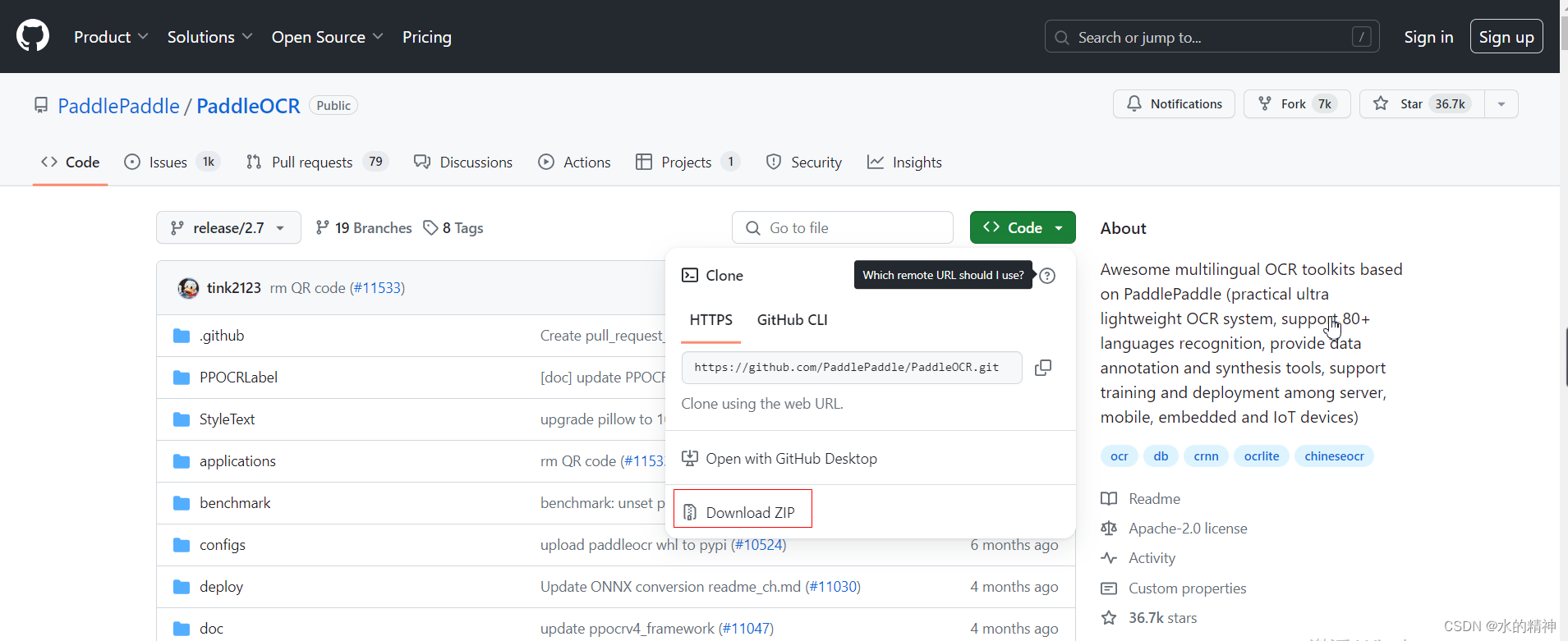Switch to the Security tab
Screen dimensions: 1568x641
[x=803, y=162]
